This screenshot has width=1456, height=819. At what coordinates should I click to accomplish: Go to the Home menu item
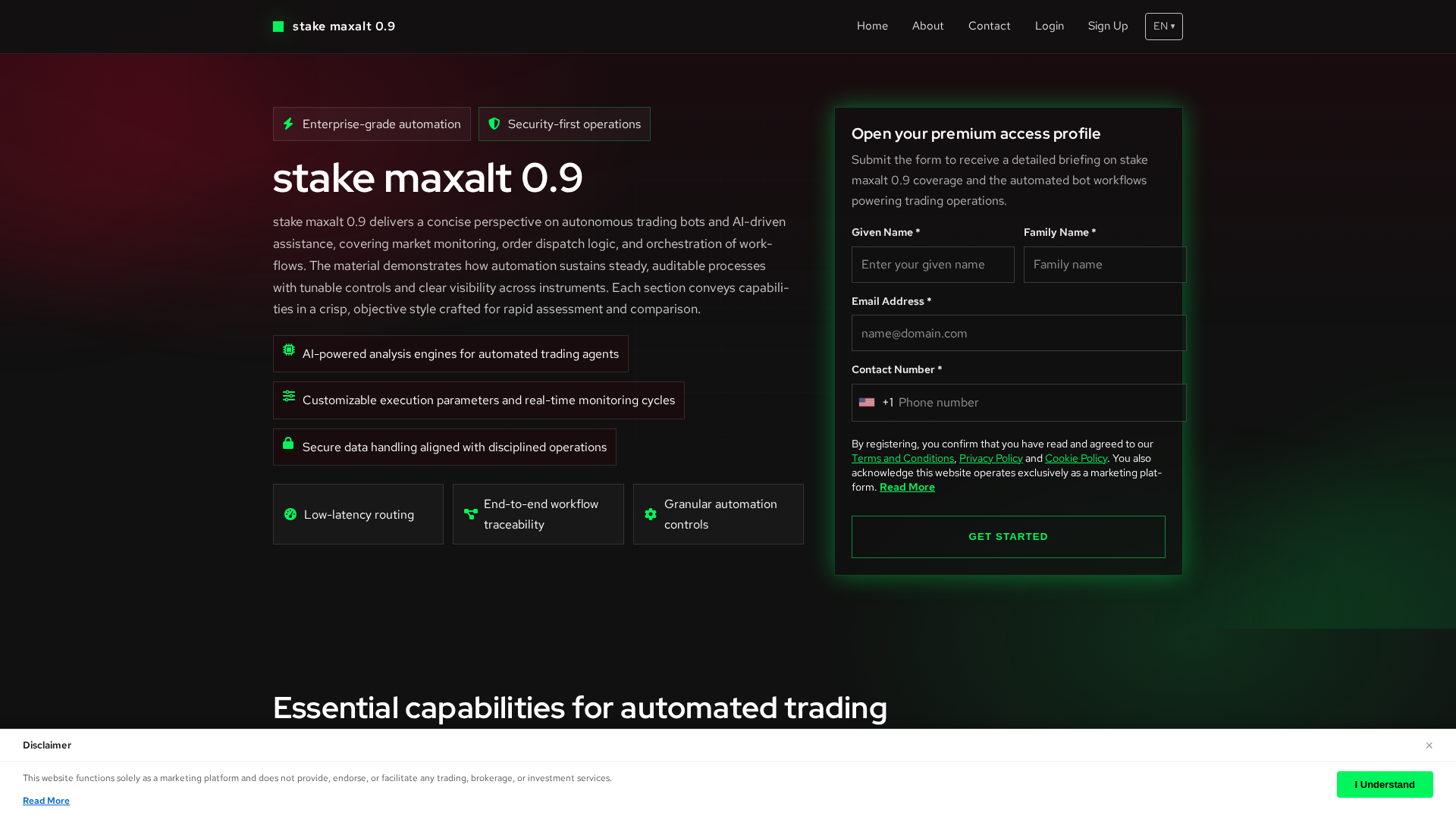[872, 26]
